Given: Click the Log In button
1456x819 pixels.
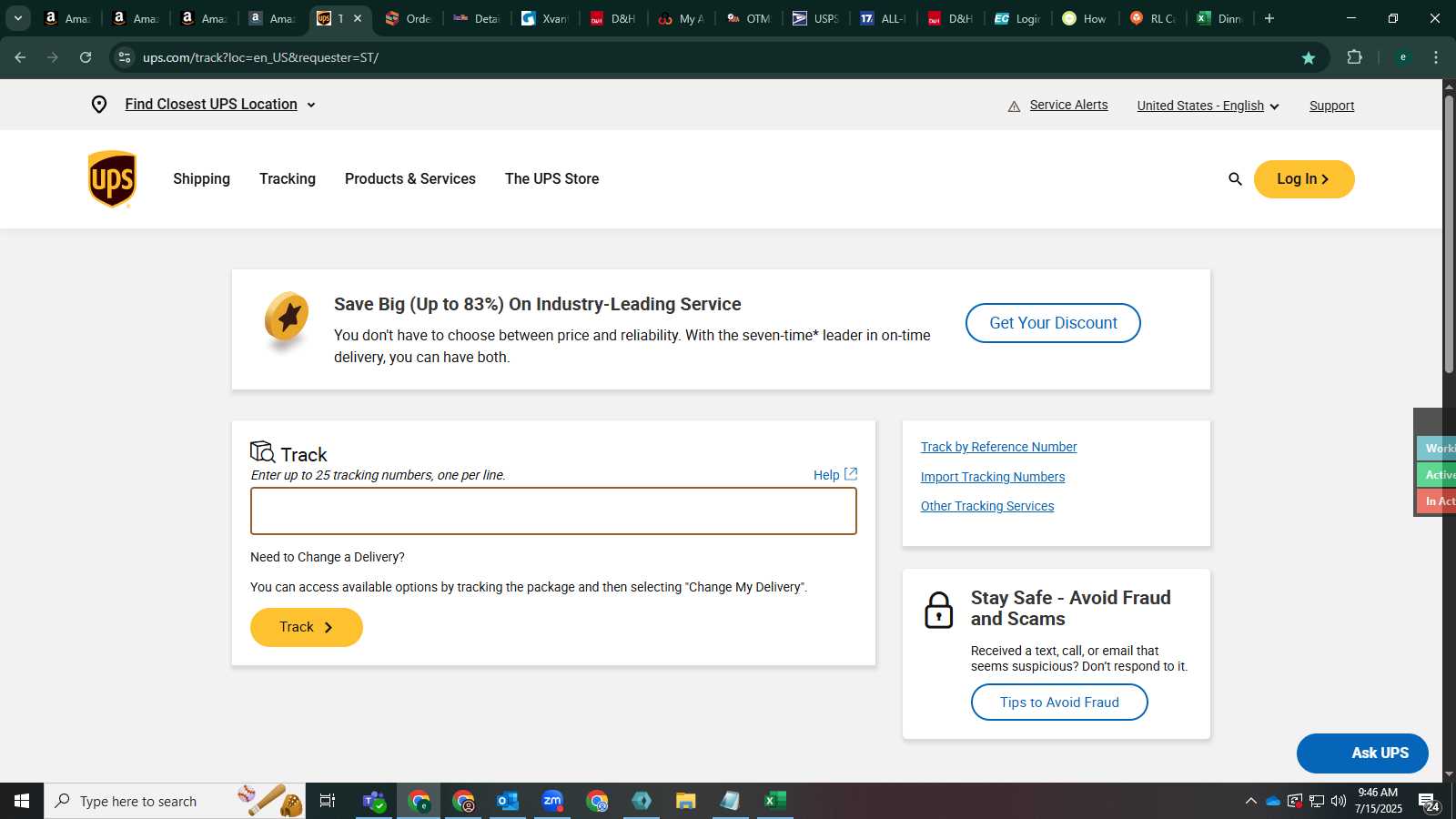Looking at the screenshot, I should pos(1304,179).
